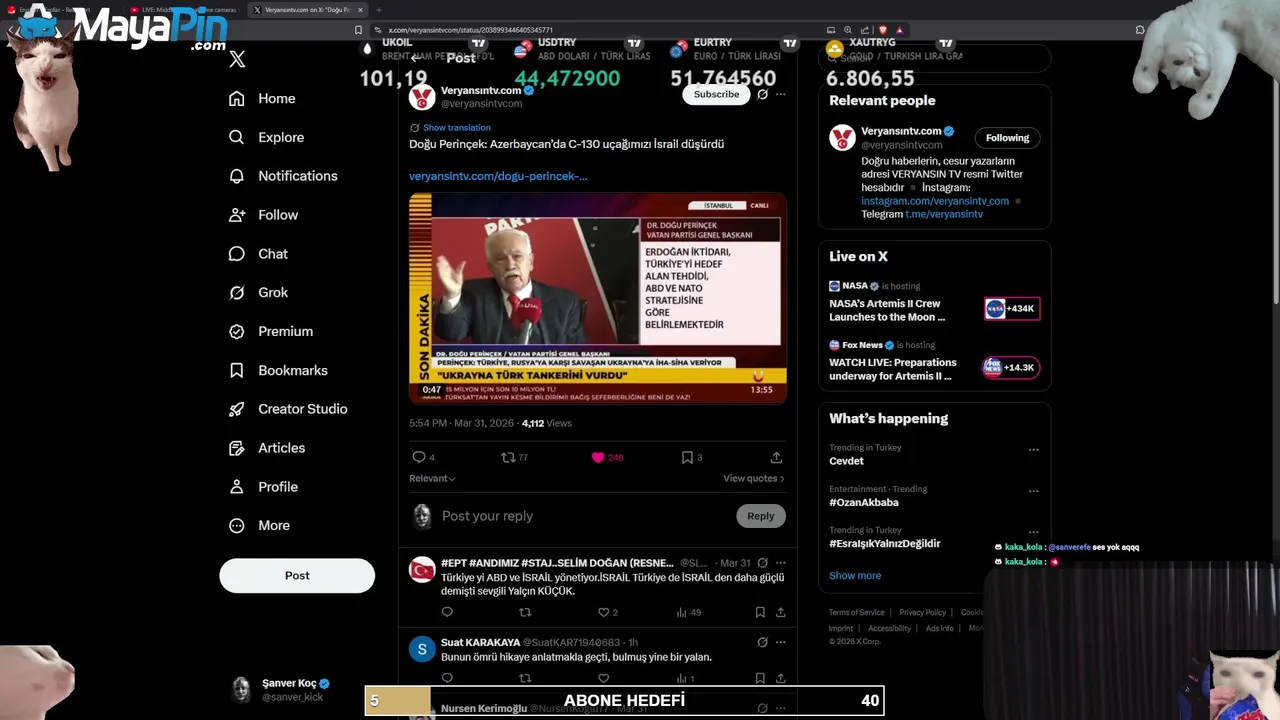This screenshot has height=720, width=1280.
Task: Open the t.me/veryansintv Telegram link
Action: point(944,214)
